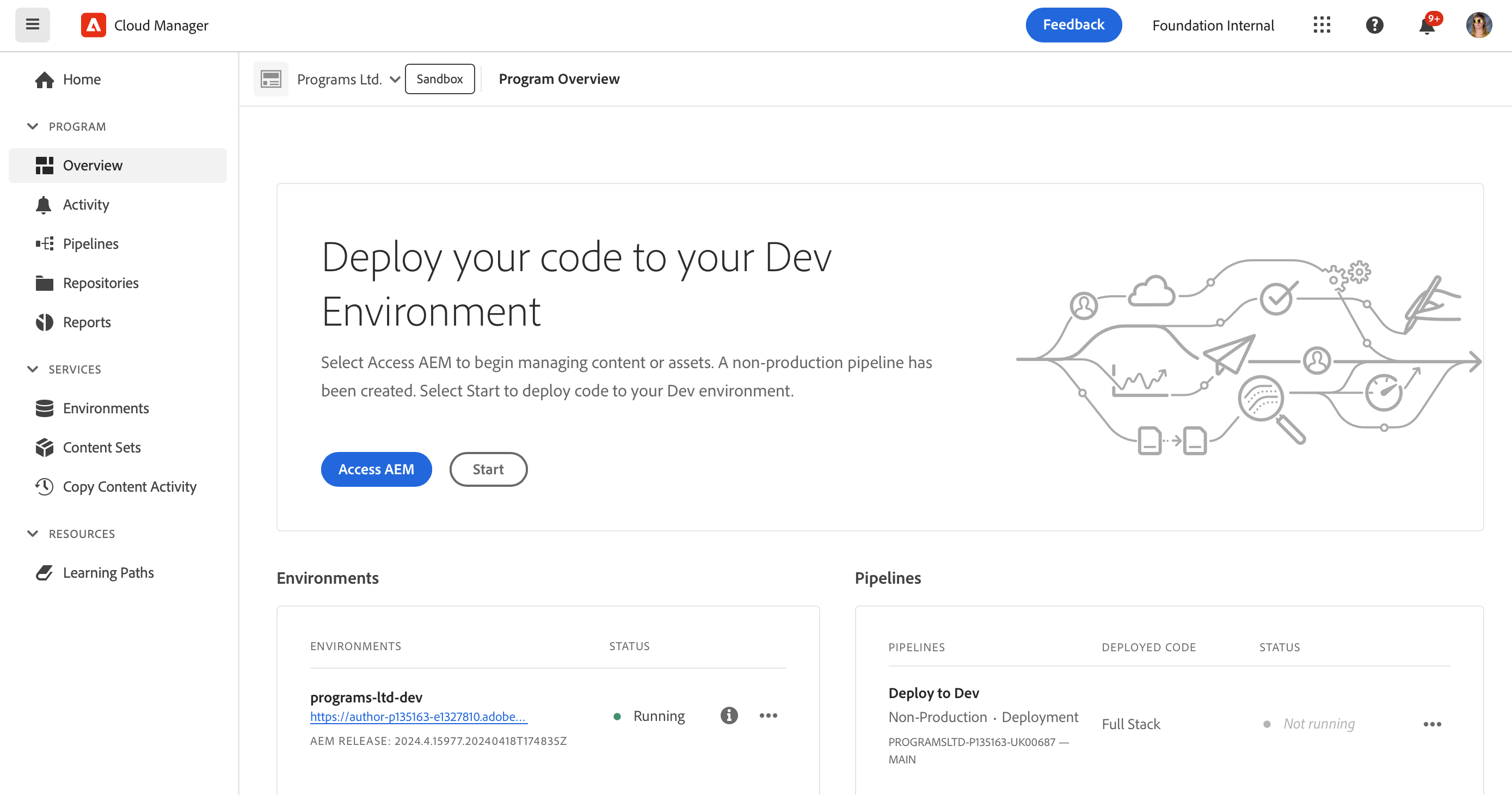This screenshot has height=795, width=1512.
Task: Open the notifications bell icon
Action: point(1427,27)
